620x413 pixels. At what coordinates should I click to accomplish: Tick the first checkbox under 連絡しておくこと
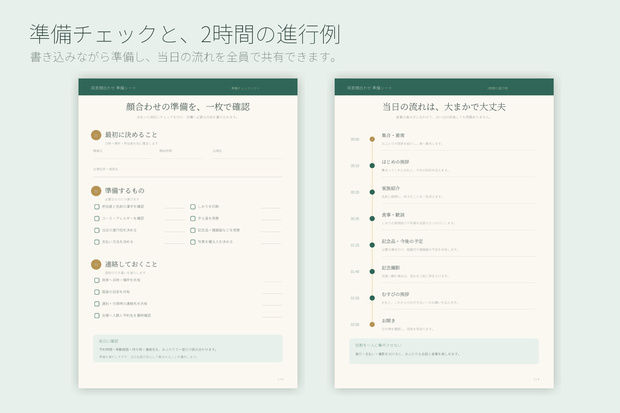97,280
